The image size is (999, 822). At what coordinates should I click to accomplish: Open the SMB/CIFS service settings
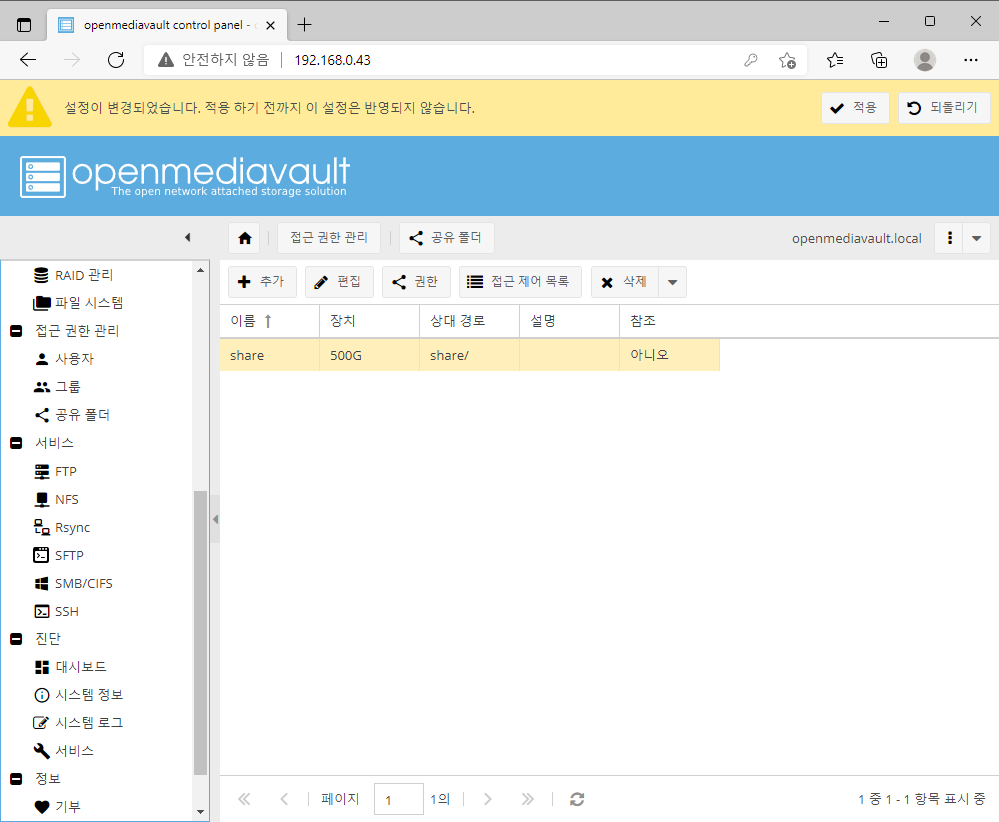click(73, 584)
